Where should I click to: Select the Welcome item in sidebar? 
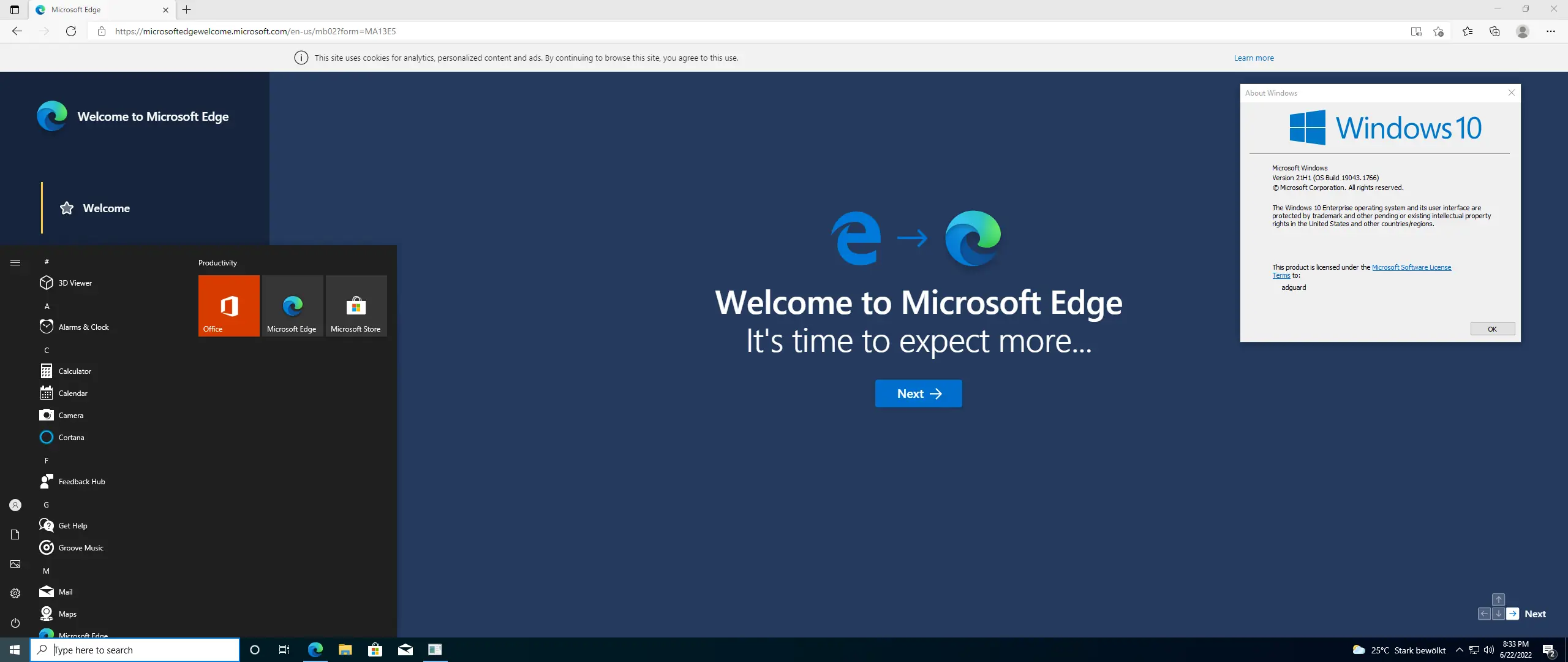[106, 208]
